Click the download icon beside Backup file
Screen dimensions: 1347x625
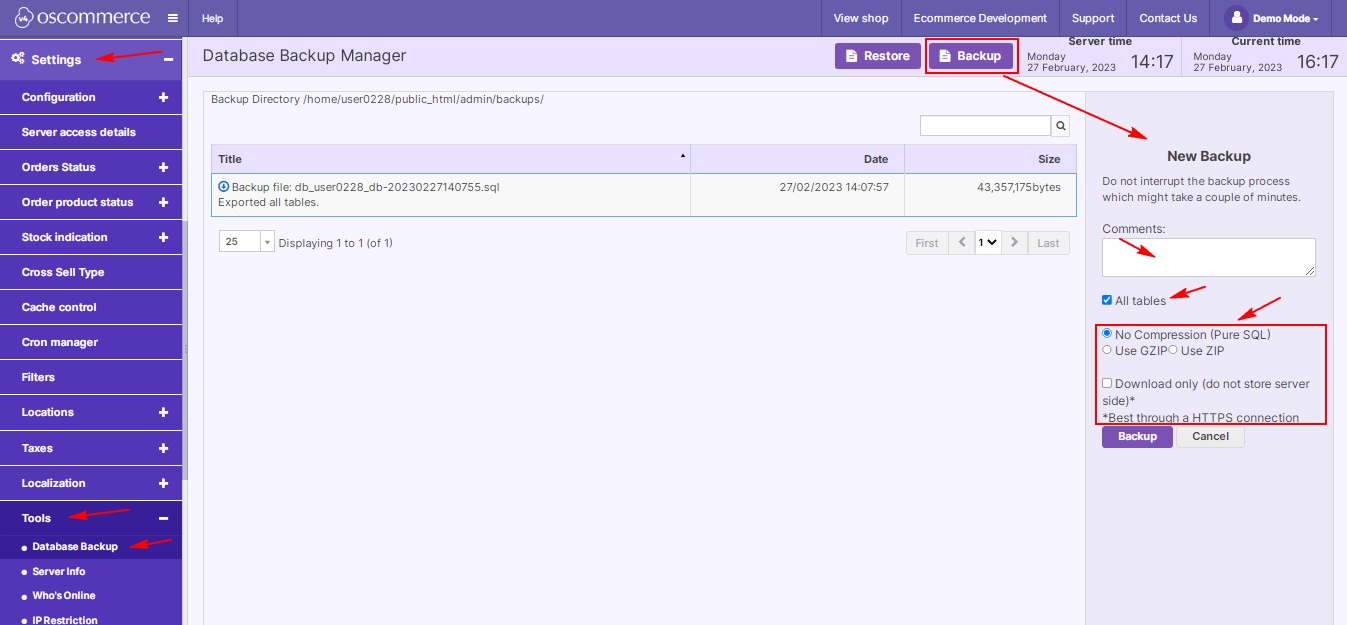tap(223, 187)
